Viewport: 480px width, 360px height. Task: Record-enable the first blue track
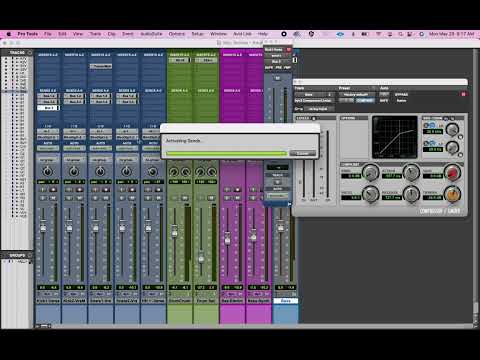(x=53, y=190)
